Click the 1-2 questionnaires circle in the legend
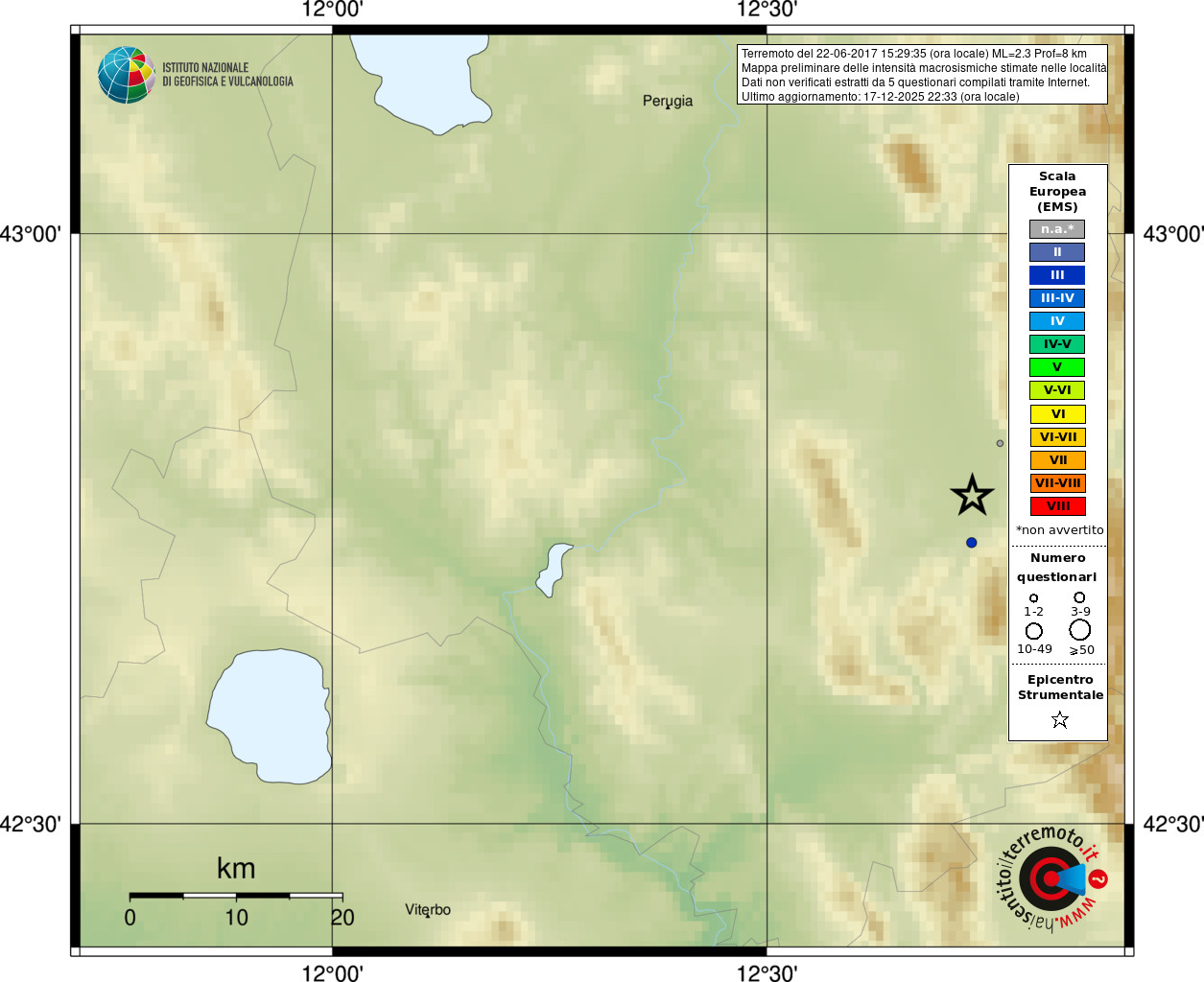Image resolution: width=1204 pixels, height=982 pixels. 1033,598
